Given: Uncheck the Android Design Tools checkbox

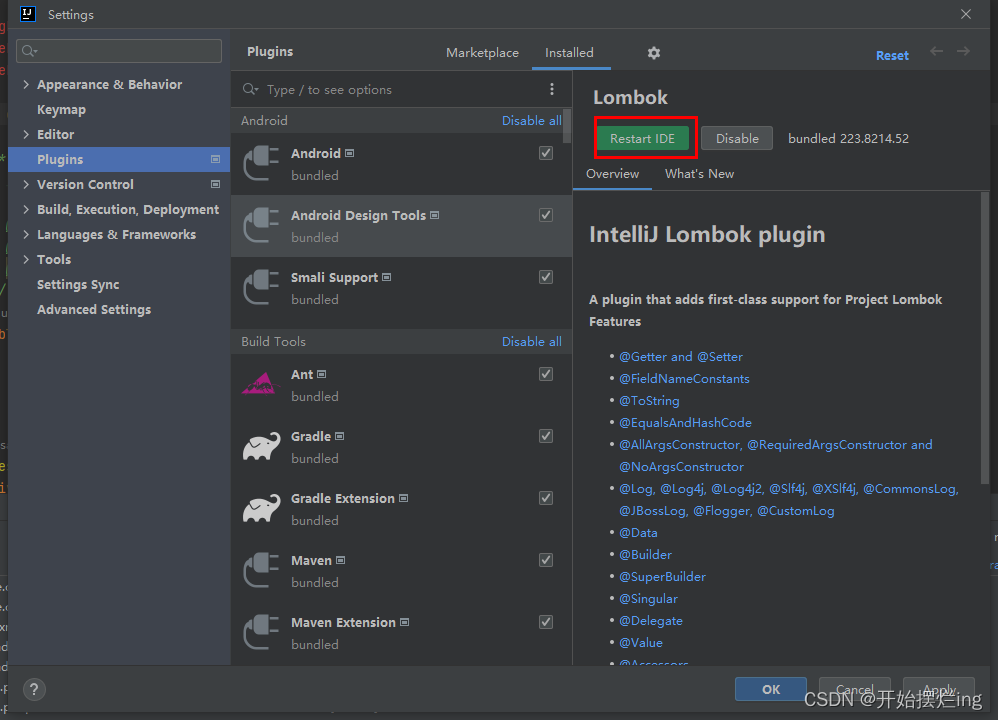Looking at the screenshot, I should click(546, 214).
